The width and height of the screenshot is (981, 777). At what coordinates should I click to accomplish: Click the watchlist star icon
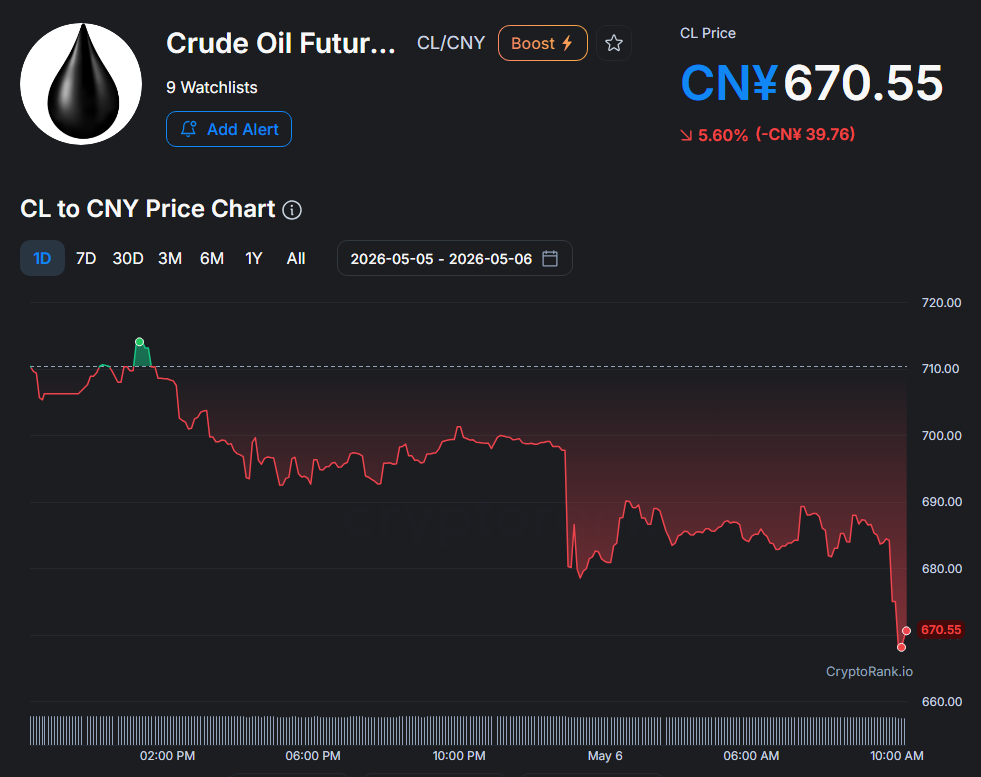(614, 43)
